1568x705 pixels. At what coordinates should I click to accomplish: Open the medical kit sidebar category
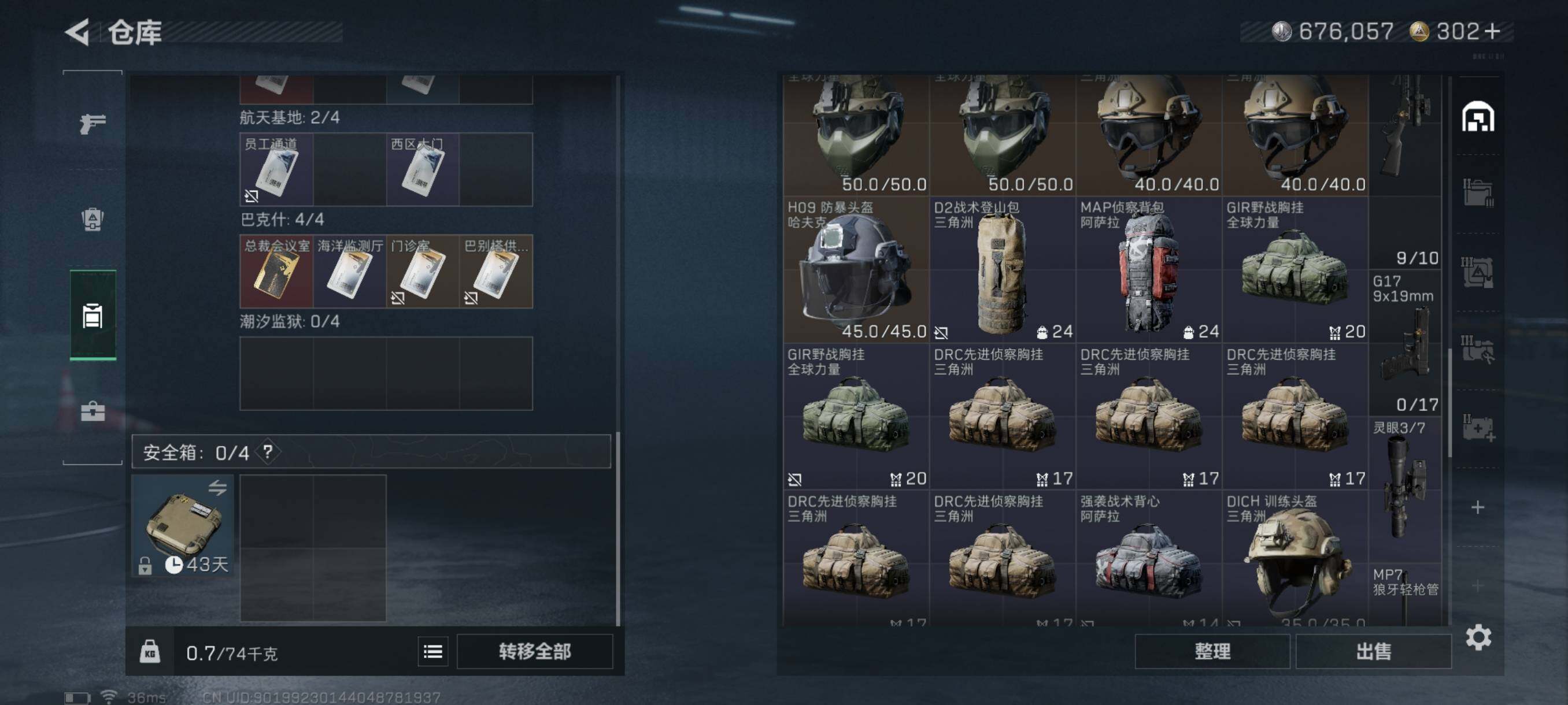(x=93, y=412)
